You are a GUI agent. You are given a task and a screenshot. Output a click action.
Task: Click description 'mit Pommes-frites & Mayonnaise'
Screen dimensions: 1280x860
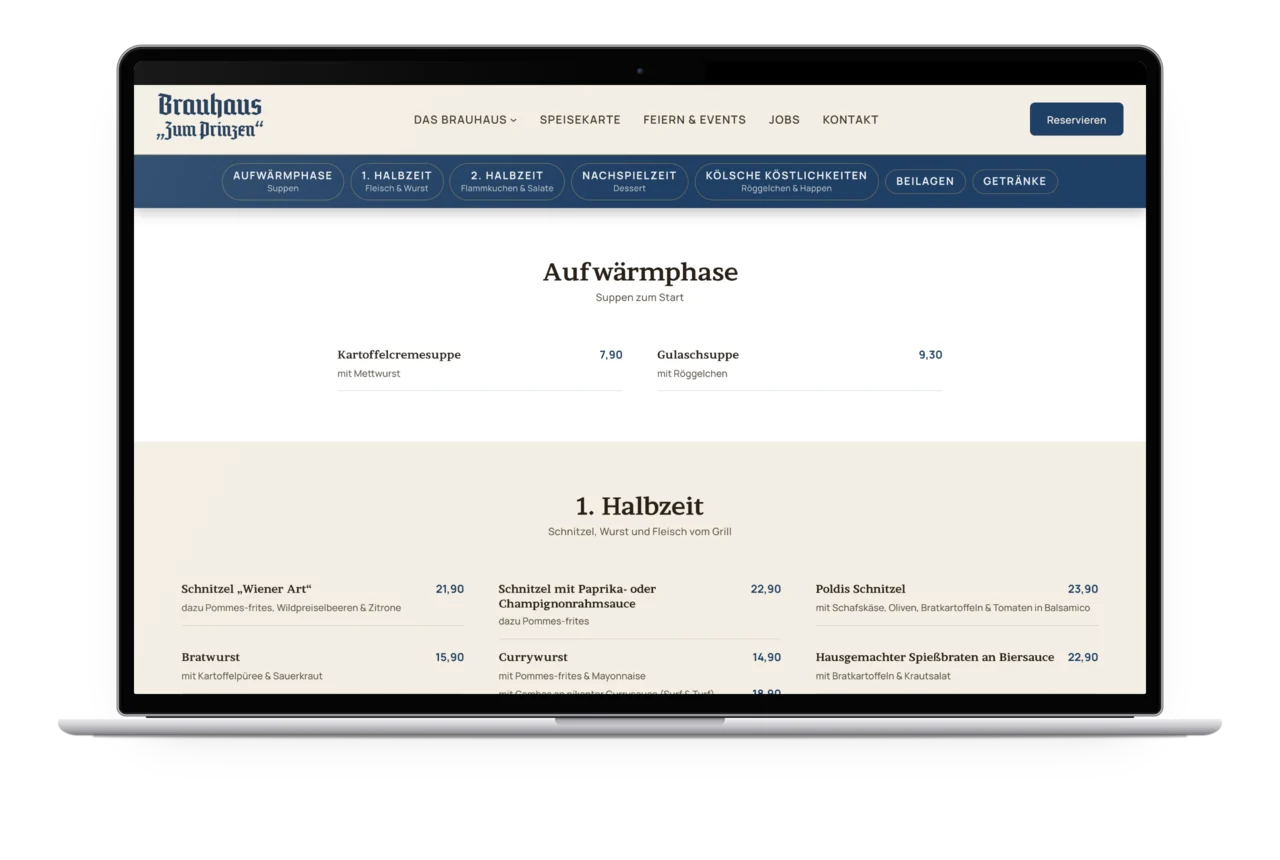coord(572,676)
